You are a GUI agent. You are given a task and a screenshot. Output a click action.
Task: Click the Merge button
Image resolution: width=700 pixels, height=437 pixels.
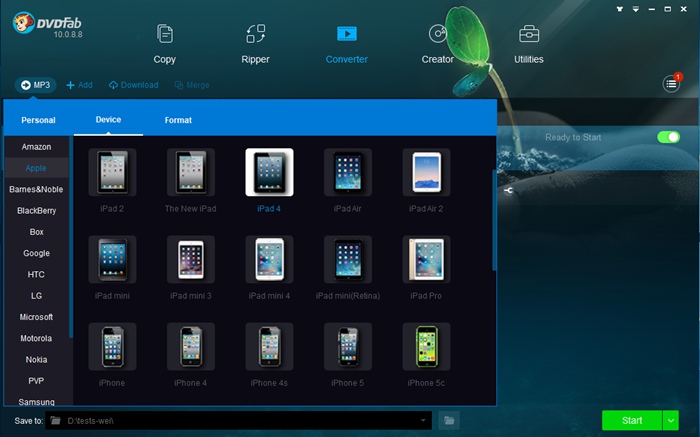[x=192, y=85]
